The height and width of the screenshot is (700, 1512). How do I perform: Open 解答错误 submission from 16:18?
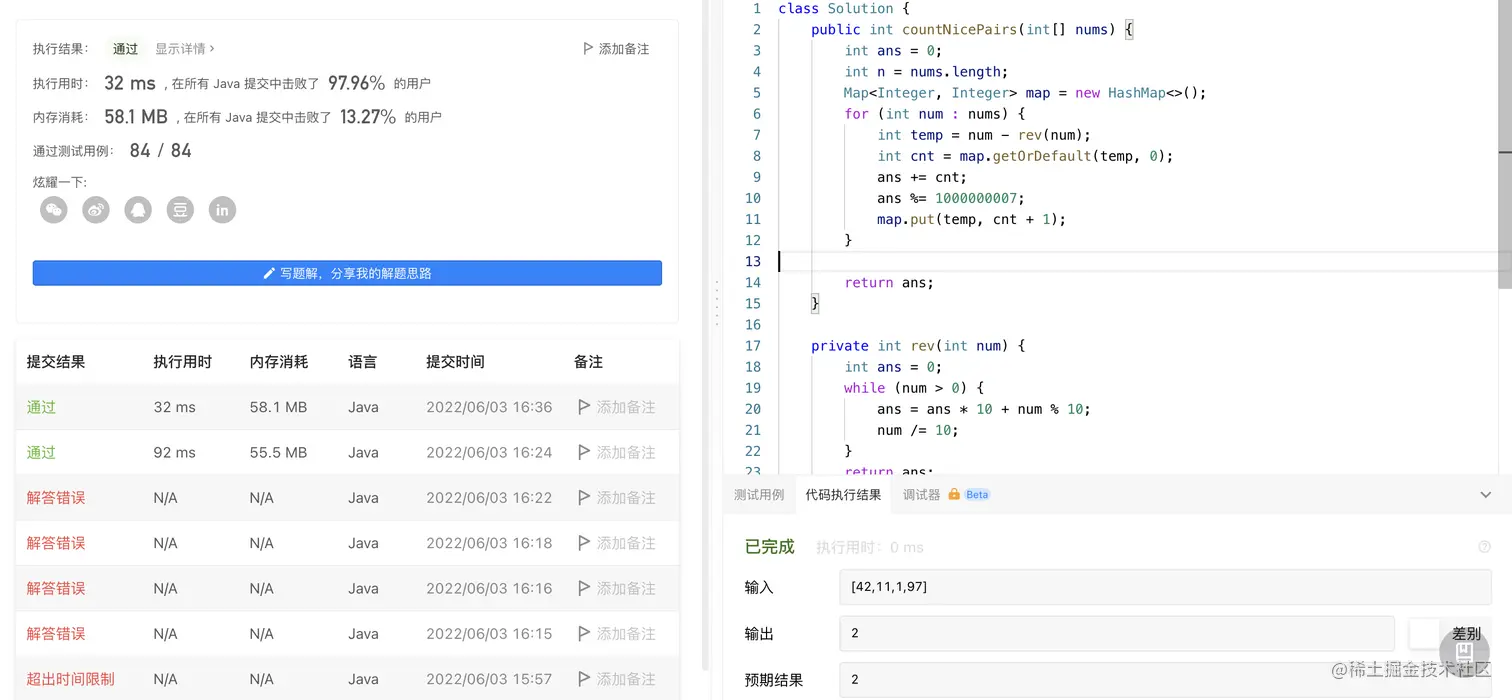click(x=56, y=543)
